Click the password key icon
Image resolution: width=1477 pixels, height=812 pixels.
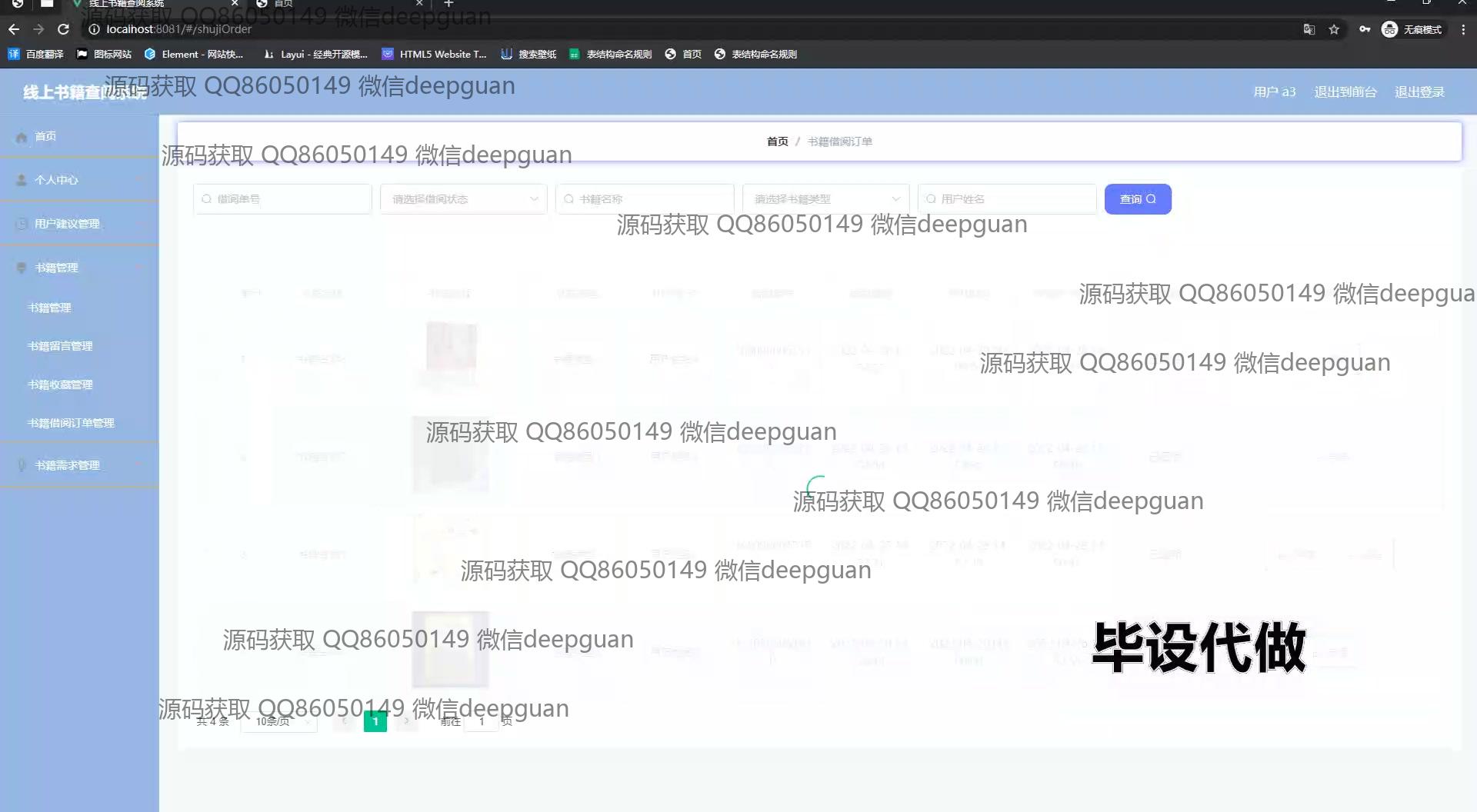tap(1364, 29)
